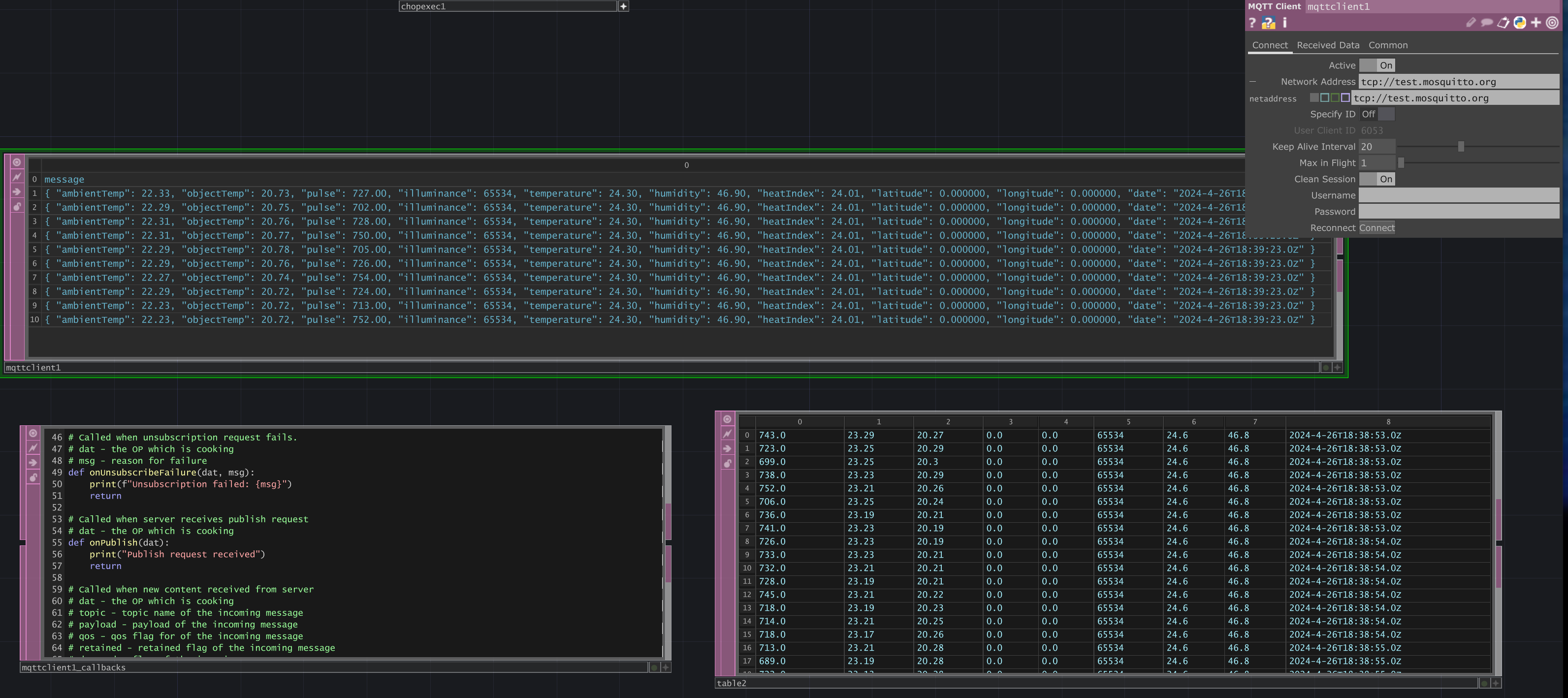Switch to Received Data tab
Image resolution: width=1568 pixels, height=698 pixels.
(x=1328, y=46)
